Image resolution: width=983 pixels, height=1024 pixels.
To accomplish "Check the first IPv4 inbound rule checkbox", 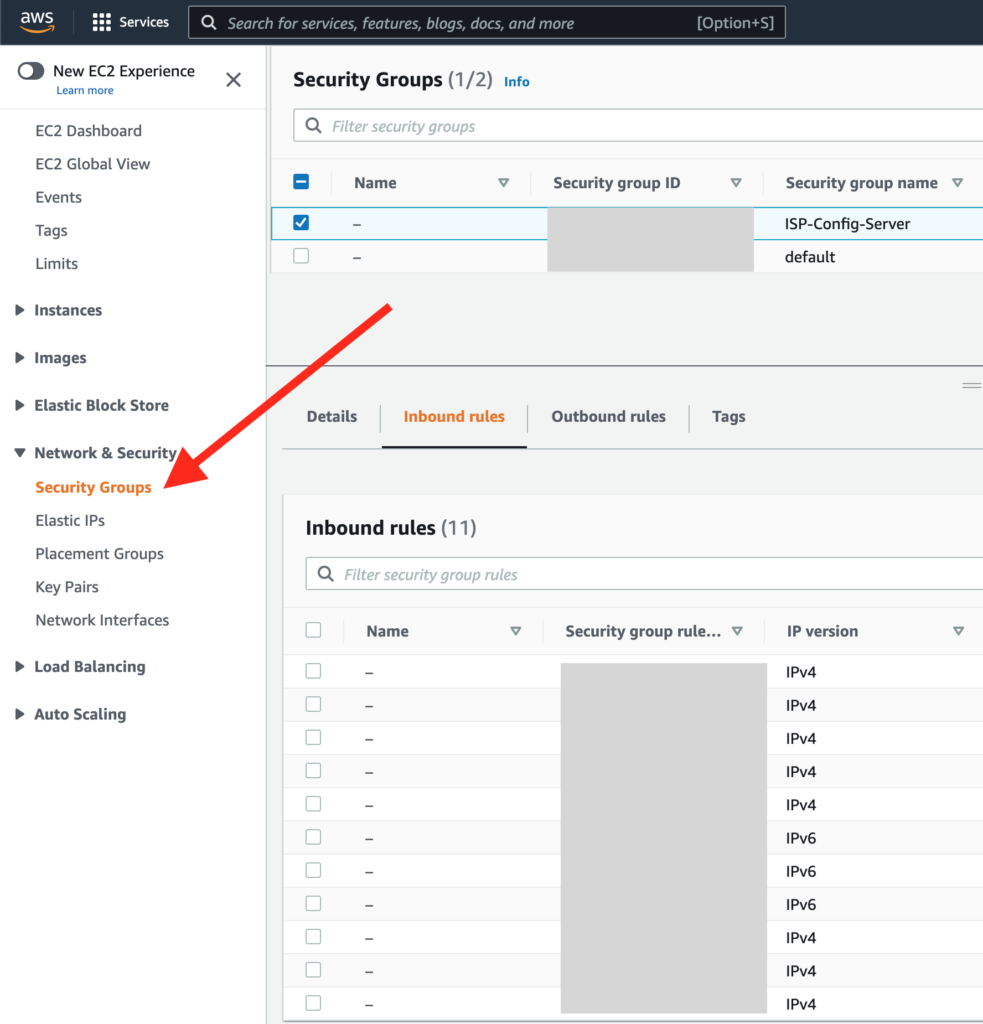I will pyautogui.click(x=314, y=671).
